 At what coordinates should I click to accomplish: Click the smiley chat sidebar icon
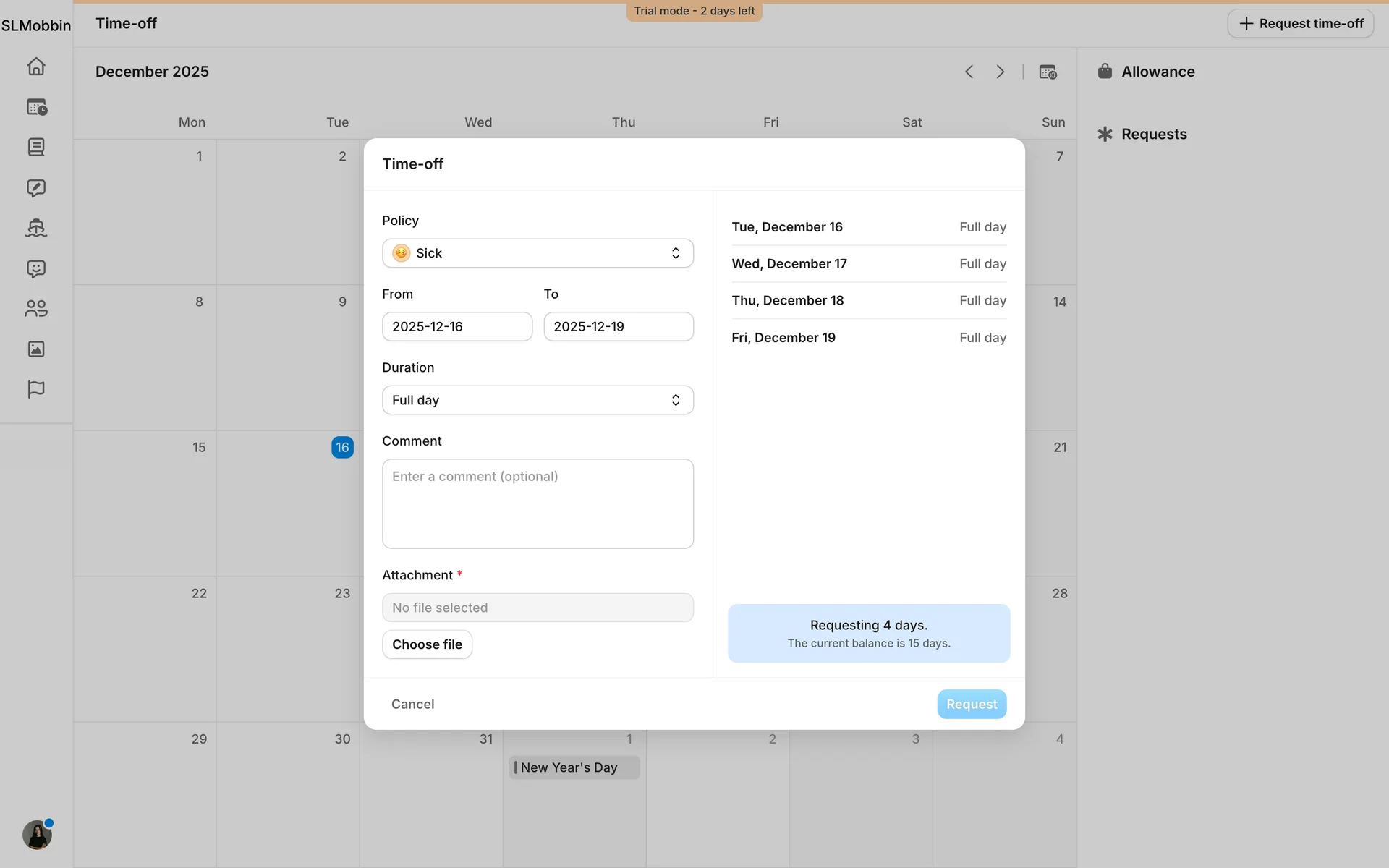pos(36,269)
